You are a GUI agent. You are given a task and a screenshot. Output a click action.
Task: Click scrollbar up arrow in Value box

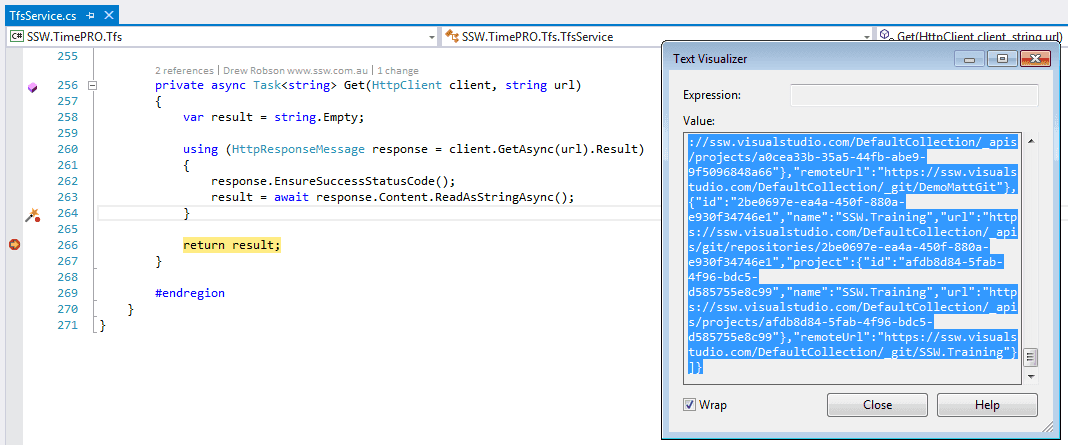[x=1030, y=141]
